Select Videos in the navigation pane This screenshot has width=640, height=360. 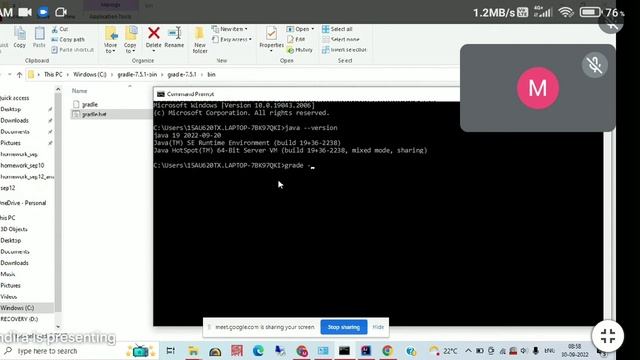tap(9, 297)
